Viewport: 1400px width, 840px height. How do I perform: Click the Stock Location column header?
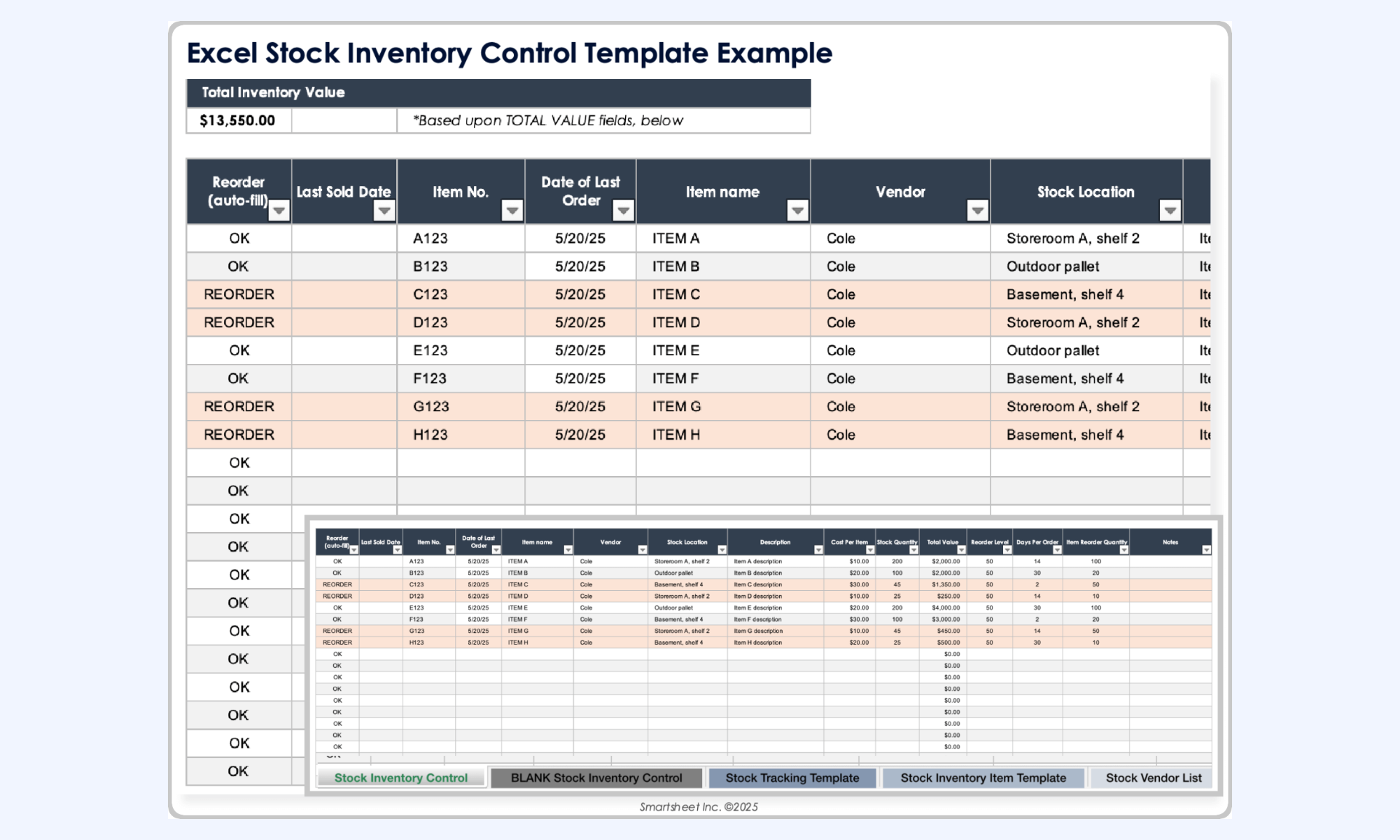click(x=1086, y=191)
